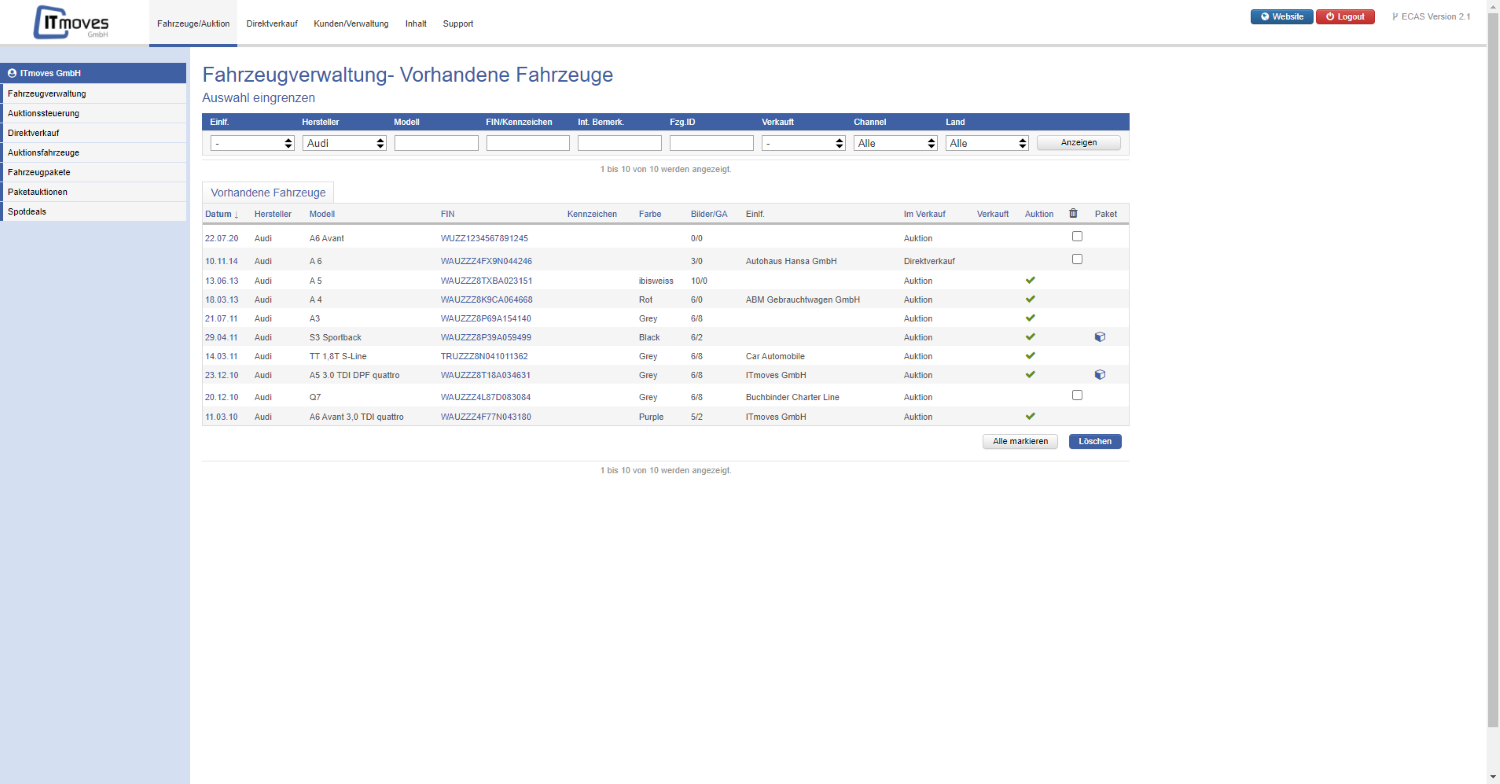Click the ITmoves GmbH logo
This screenshot has height=784, width=1500.
(71, 22)
